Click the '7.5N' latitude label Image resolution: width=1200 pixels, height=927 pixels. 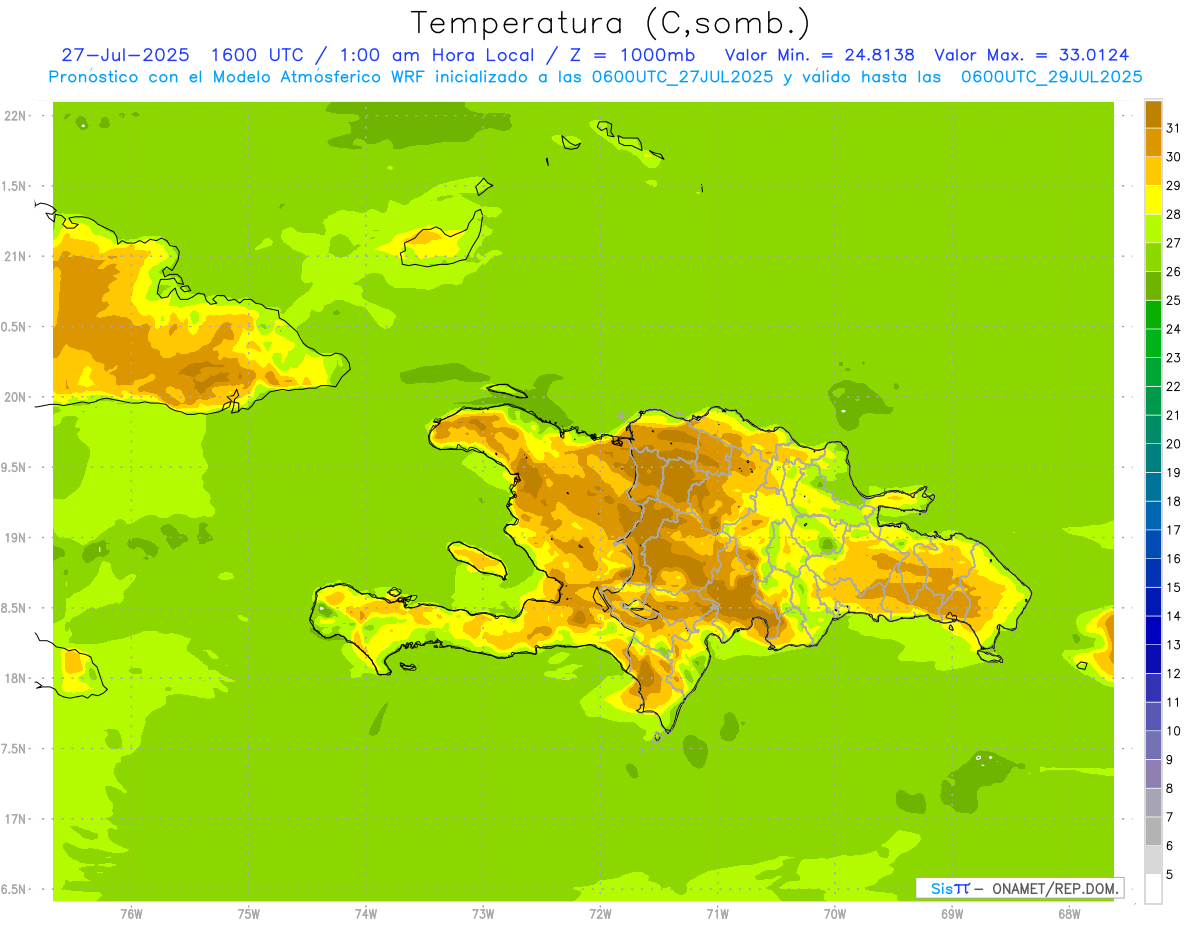click(x=15, y=749)
